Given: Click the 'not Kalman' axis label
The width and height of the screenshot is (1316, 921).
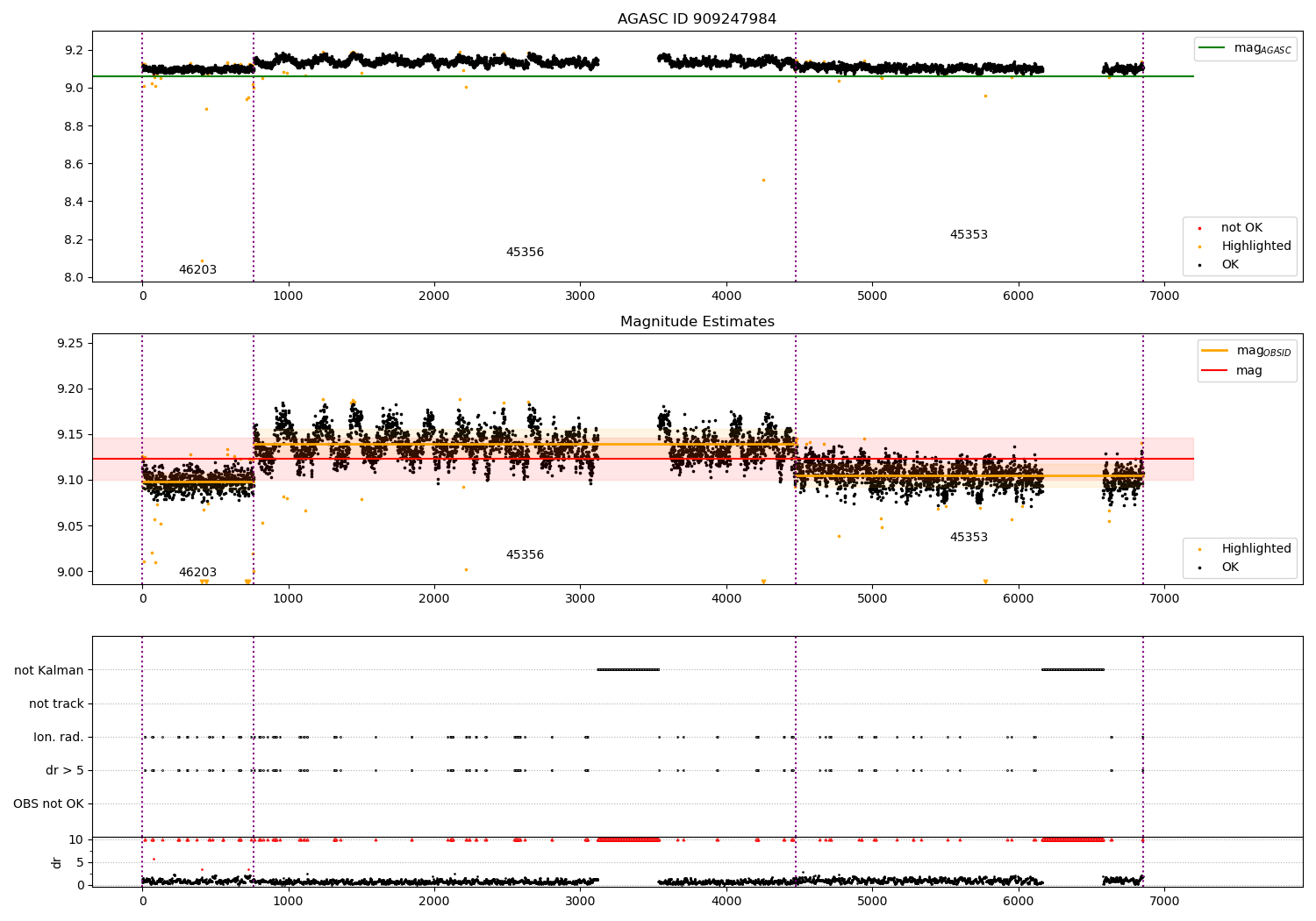Looking at the screenshot, I should coord(49,670).
